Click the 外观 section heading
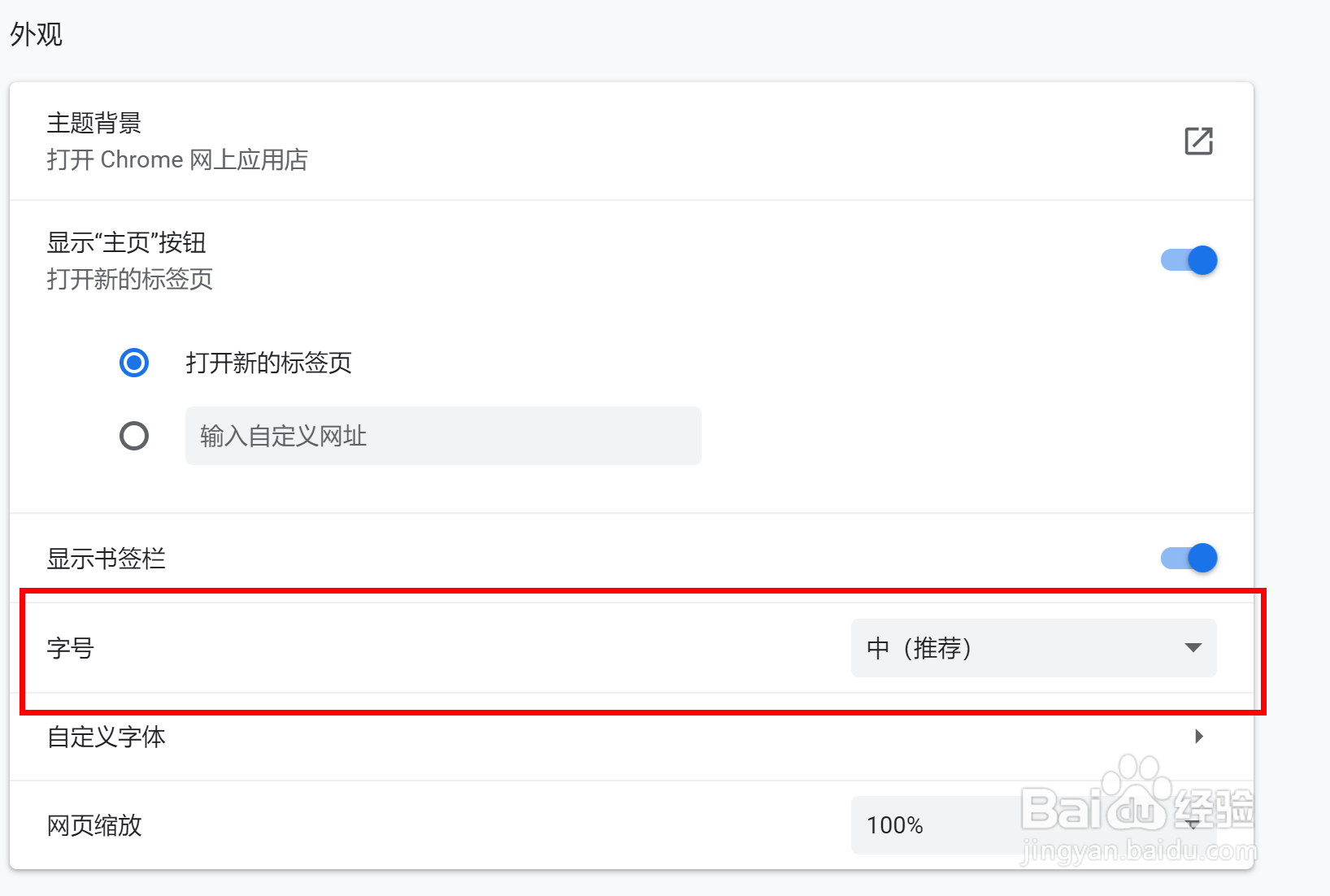The width and height of the screenshot is (1330, 896). 37,34
